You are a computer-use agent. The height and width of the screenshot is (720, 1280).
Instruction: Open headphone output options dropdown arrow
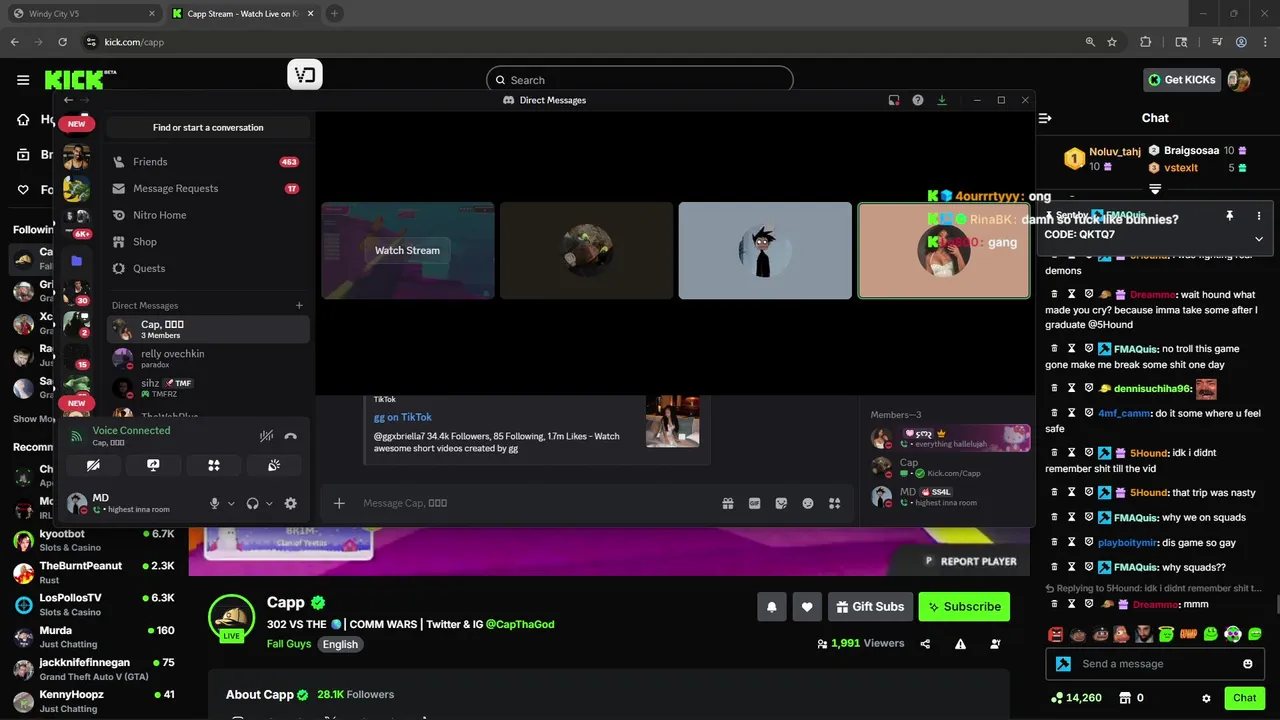pyautogui.click(x=269, y=504)
